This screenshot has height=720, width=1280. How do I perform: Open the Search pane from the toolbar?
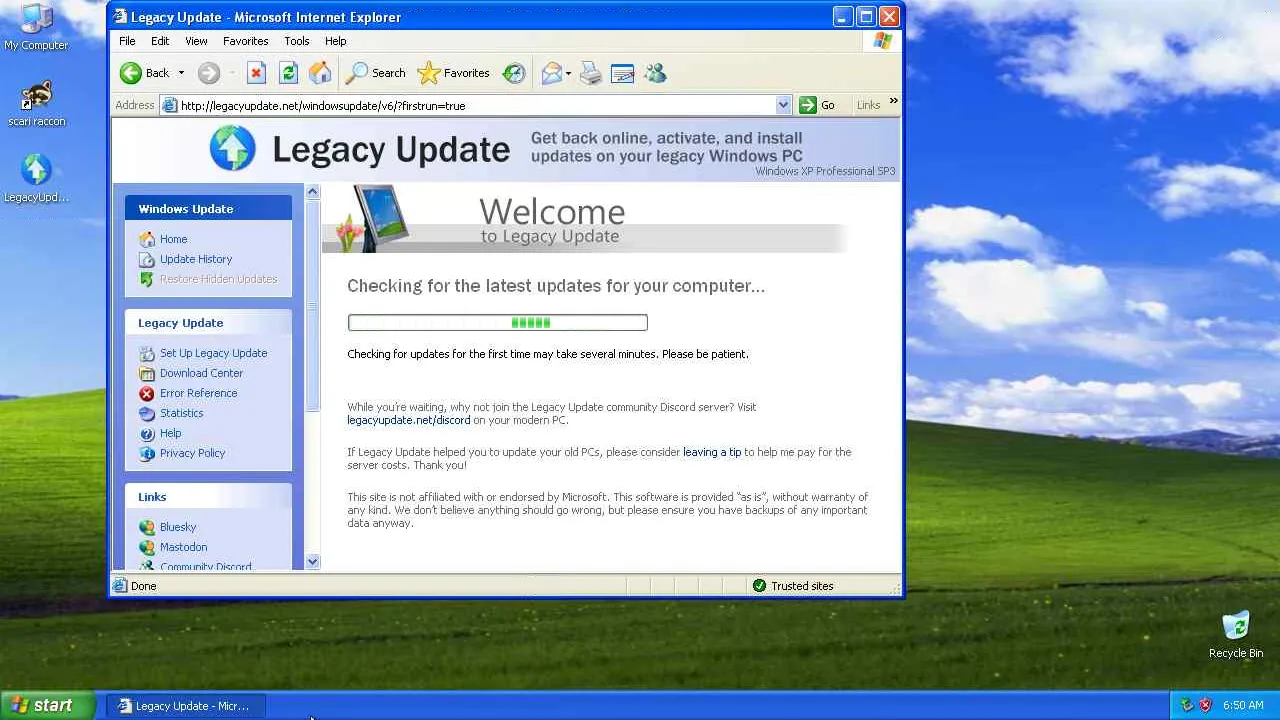[x=376, y=73]
